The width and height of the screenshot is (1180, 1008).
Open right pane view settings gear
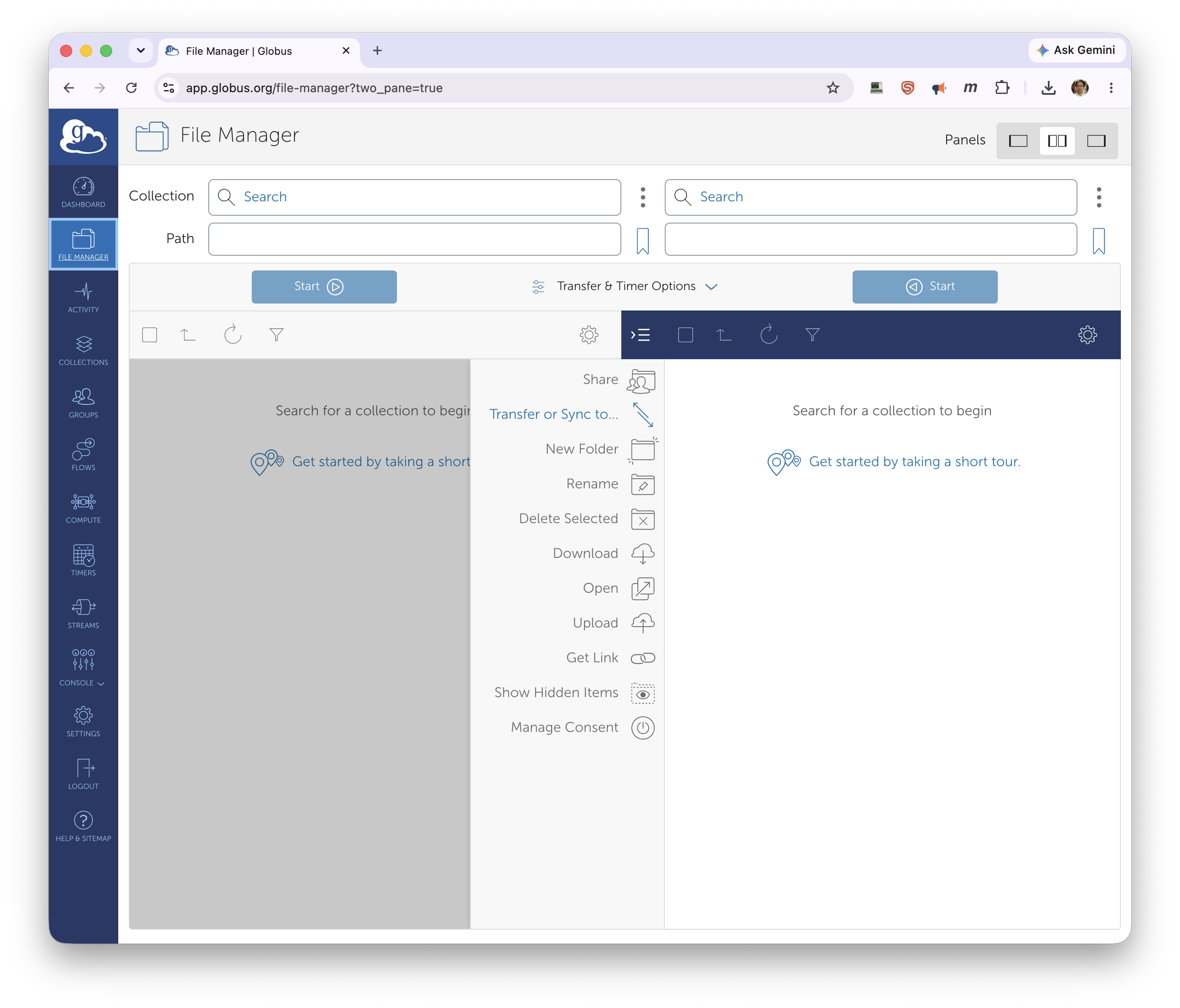tap(1087, 335)
